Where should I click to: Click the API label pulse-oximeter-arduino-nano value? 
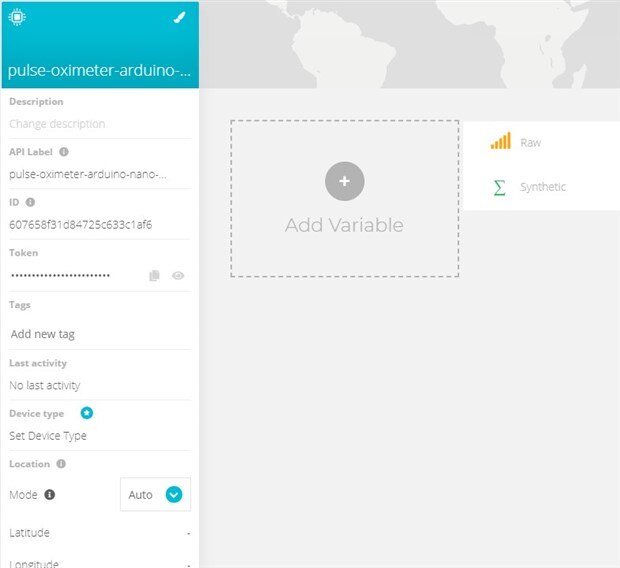coord(88,174)
